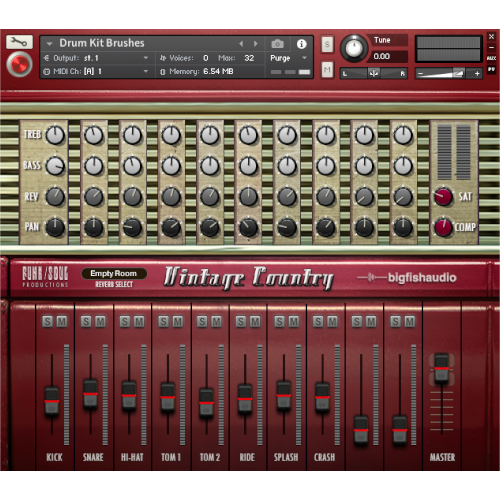This screenshot has width=500, height=500.
Task: Mute the TOM 1 channel
Action: (x=178, y=322)
